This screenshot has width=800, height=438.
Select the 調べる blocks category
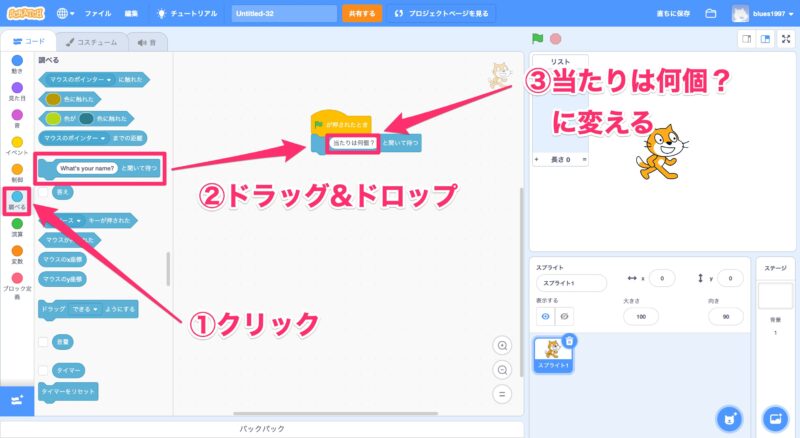coord(17,198)
